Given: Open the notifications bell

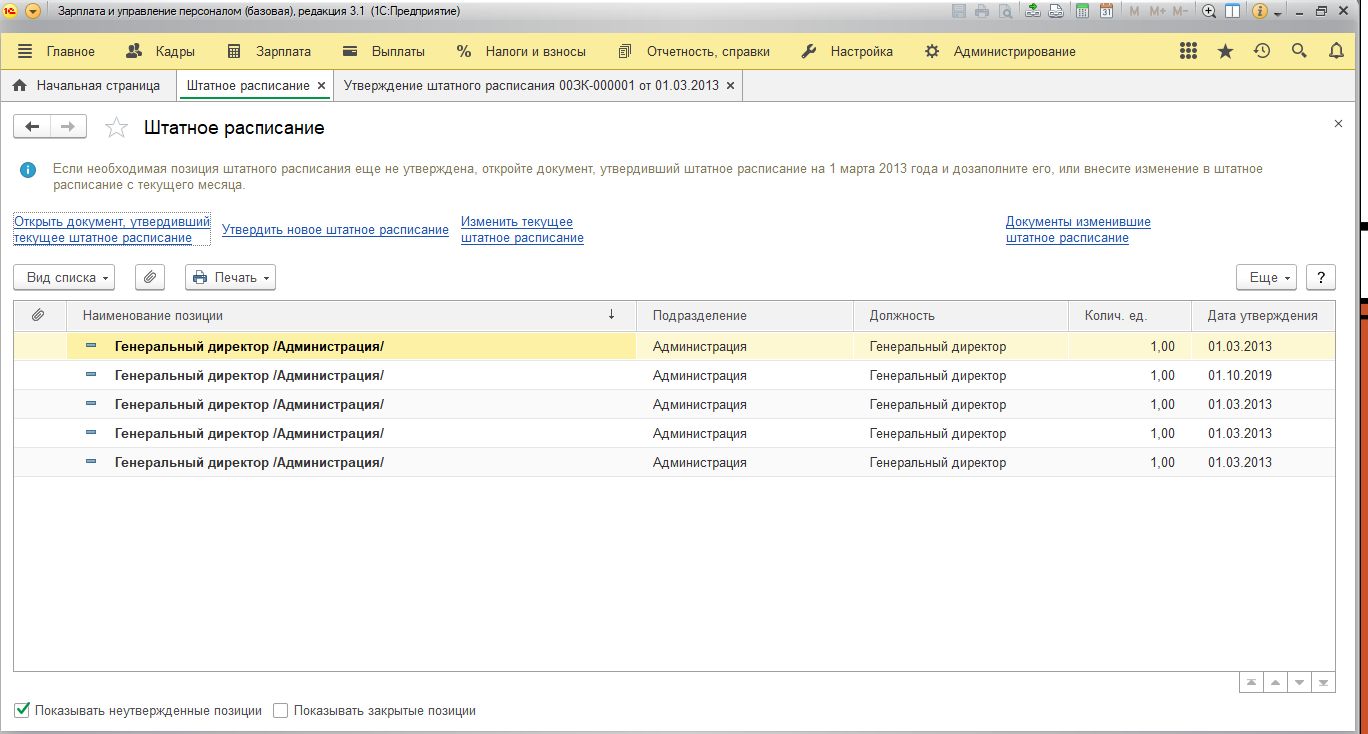Looking at the screenshot, I should coord(1336,51).
